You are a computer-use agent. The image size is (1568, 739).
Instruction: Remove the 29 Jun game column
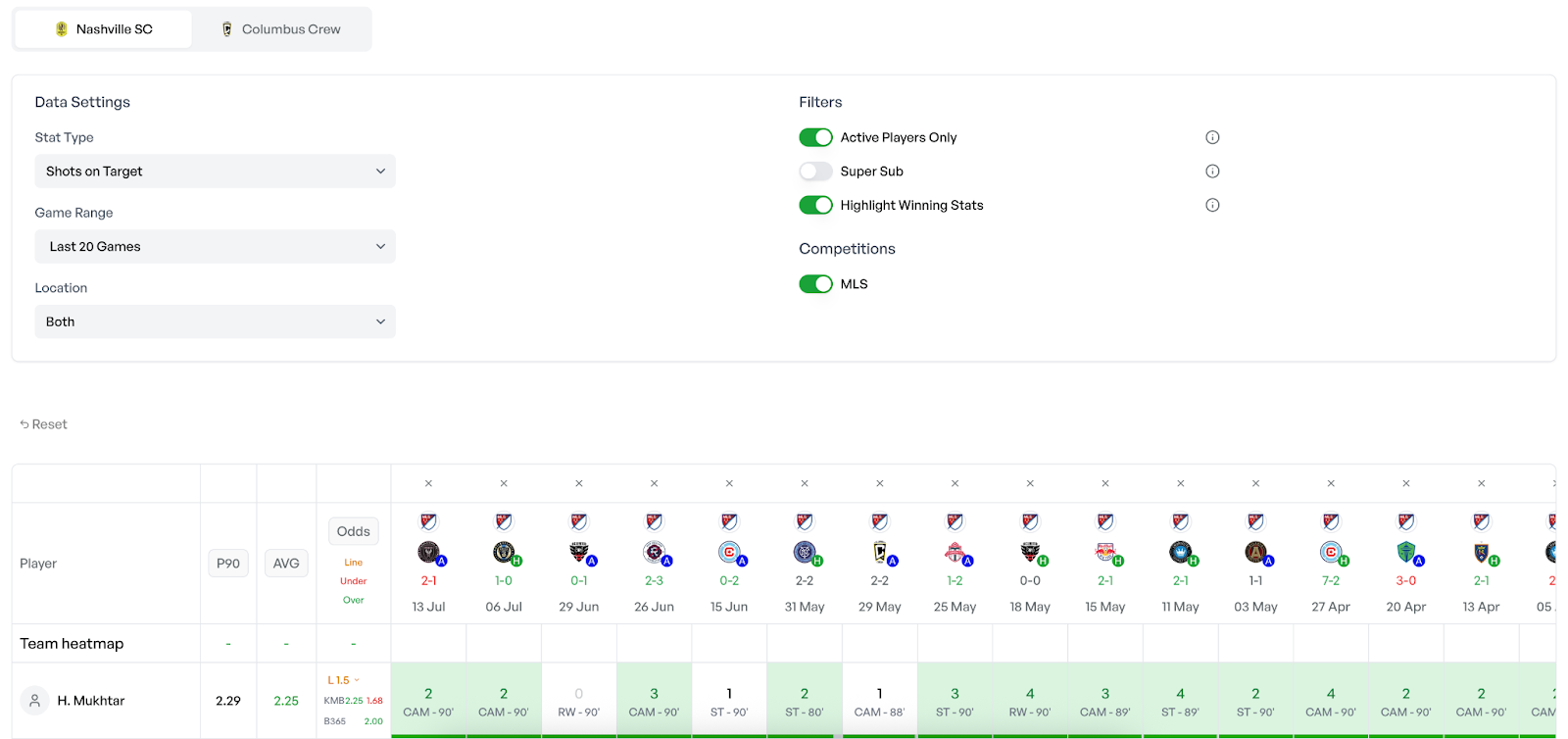point(579,483)
